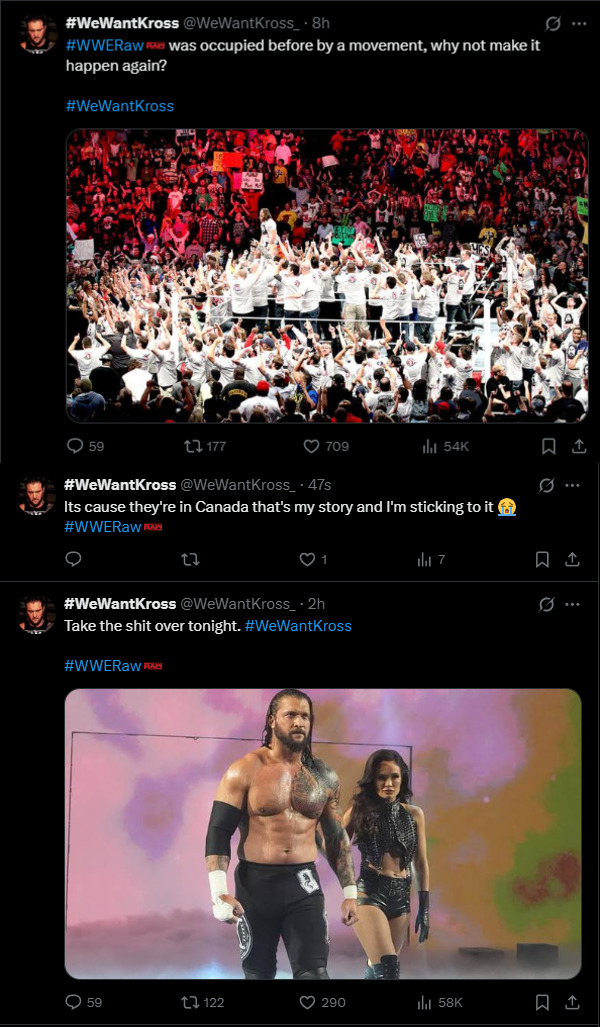Share the crowd photo tweet
This screenshot has width=600, height=1027.
coord(577,446)
